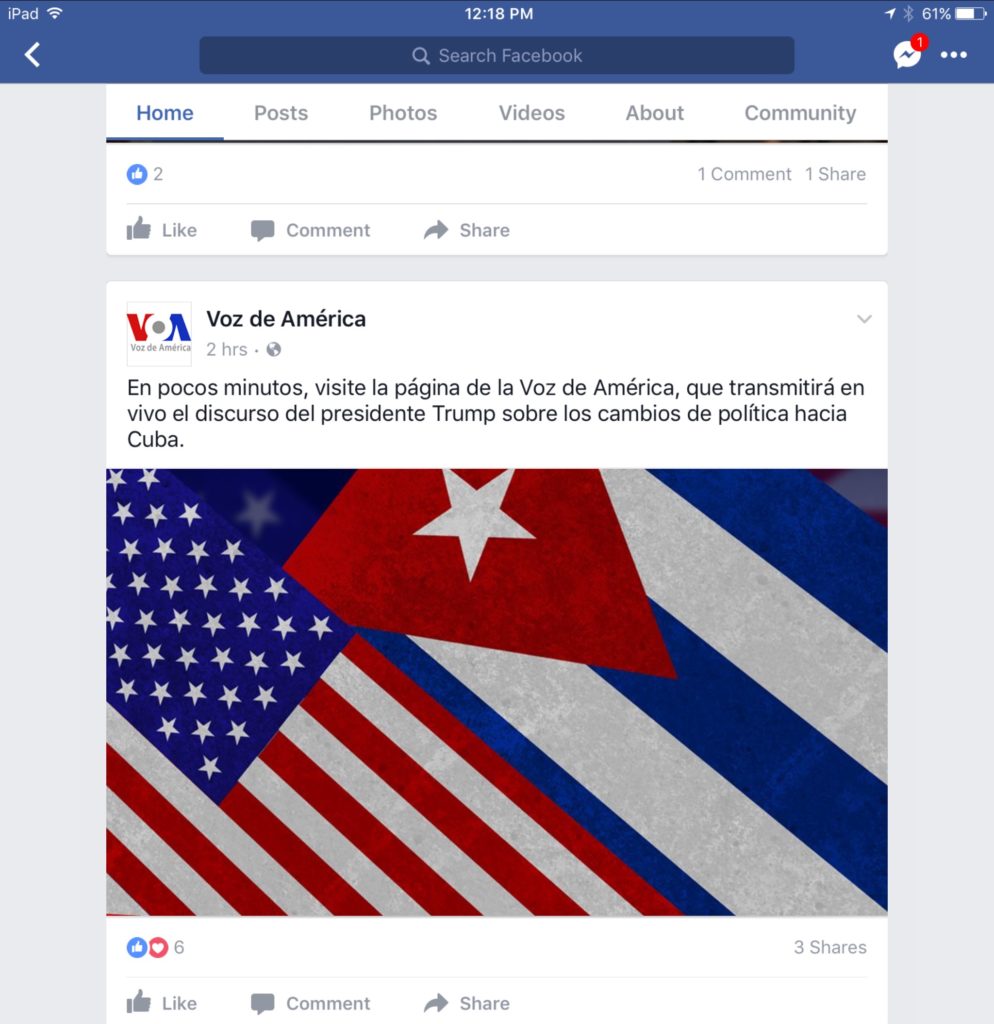Expand the post options chevron

pyautogui.click(x=864, y=319)
